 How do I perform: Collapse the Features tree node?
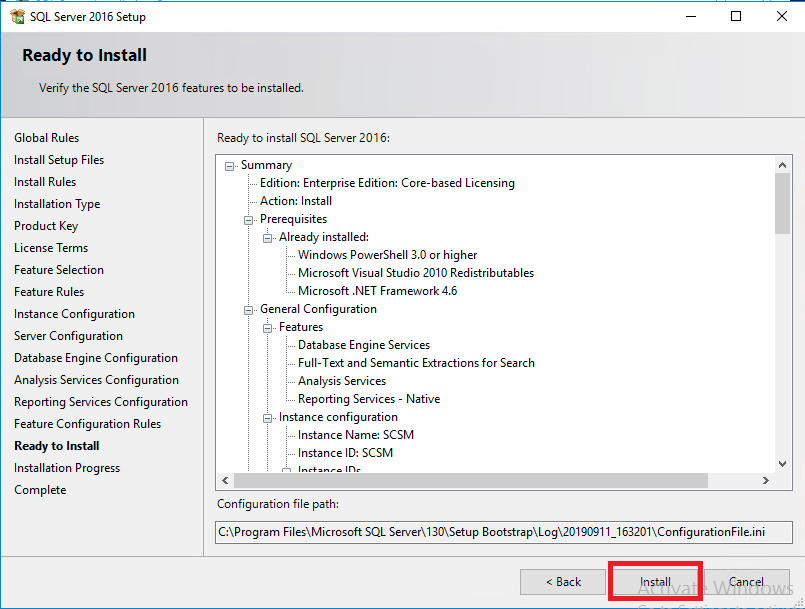coord(268,328)
